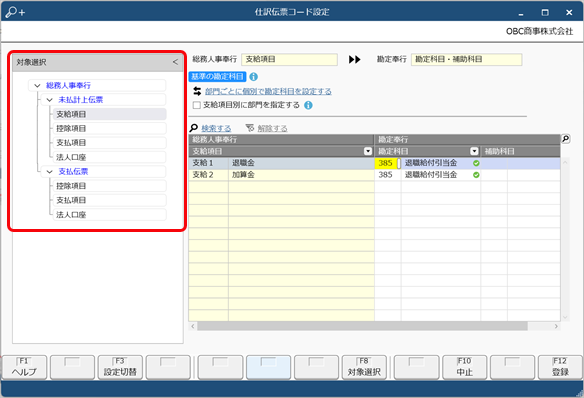Click the 退職金 cell
The height and width of the screenshot is (398, 584).
(301, 163)
